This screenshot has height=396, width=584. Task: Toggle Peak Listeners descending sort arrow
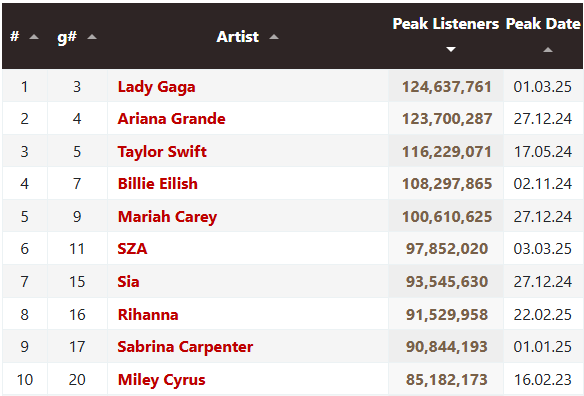(451, 49)
